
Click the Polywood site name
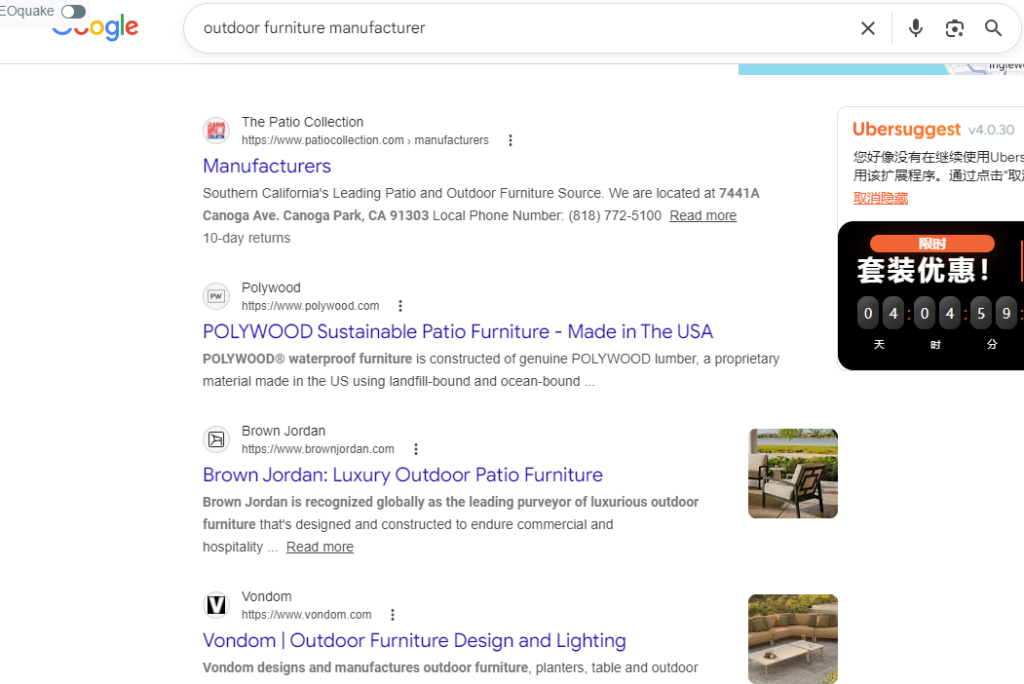coord(271,287)
